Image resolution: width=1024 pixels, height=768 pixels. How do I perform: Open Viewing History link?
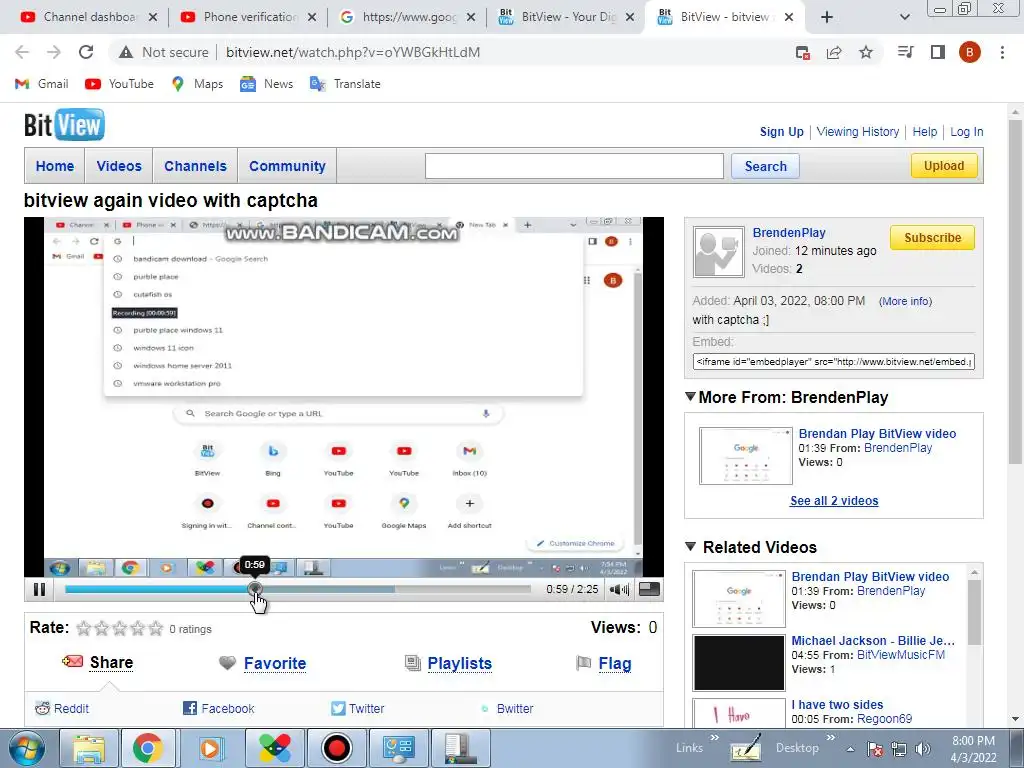pos(857,131)
